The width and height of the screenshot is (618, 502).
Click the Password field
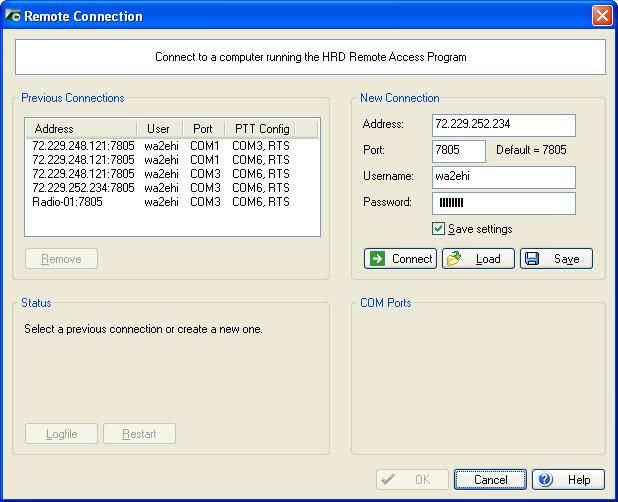[504, 203]
